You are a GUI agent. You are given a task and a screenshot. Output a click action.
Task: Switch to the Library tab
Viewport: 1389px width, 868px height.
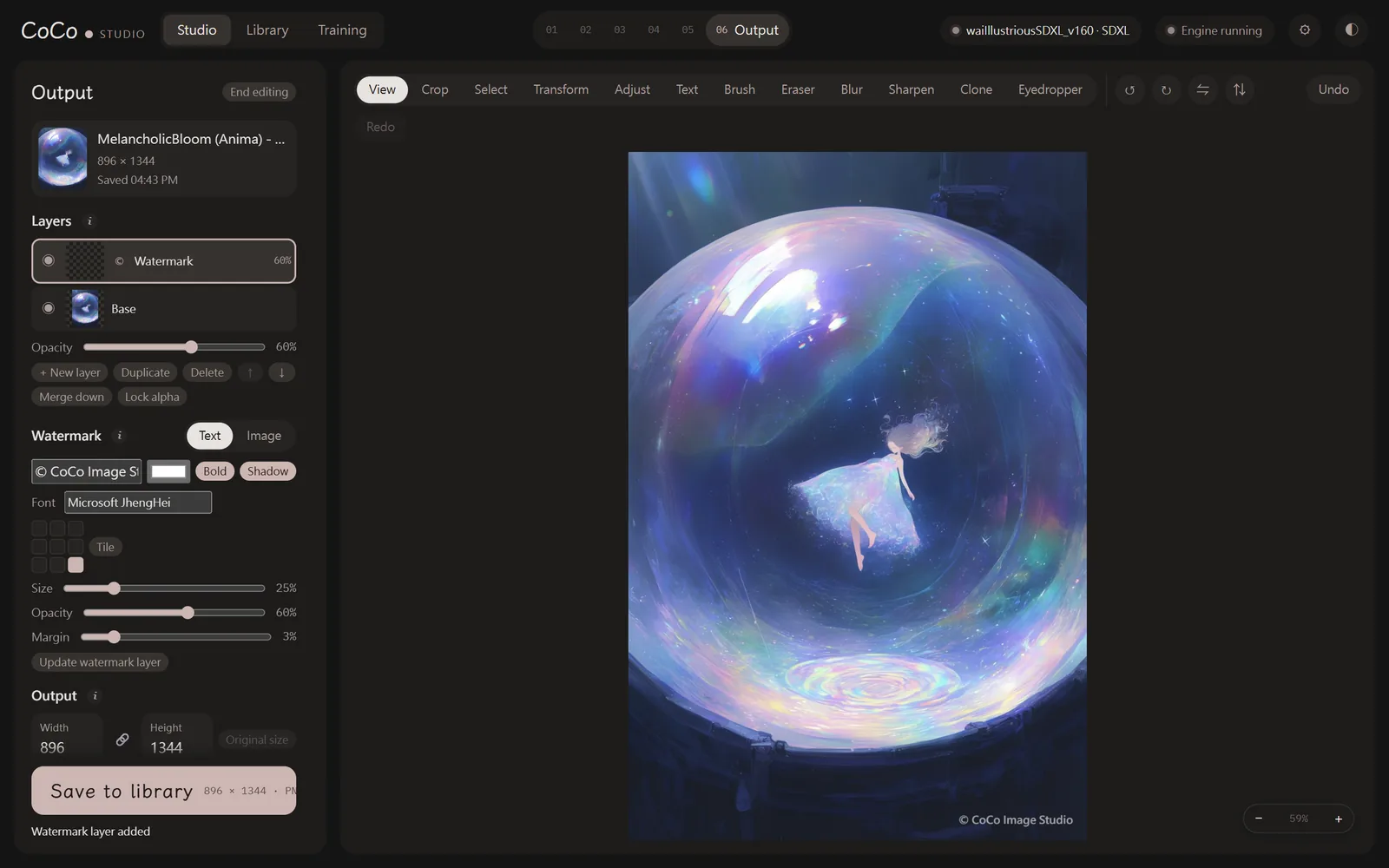267,30
